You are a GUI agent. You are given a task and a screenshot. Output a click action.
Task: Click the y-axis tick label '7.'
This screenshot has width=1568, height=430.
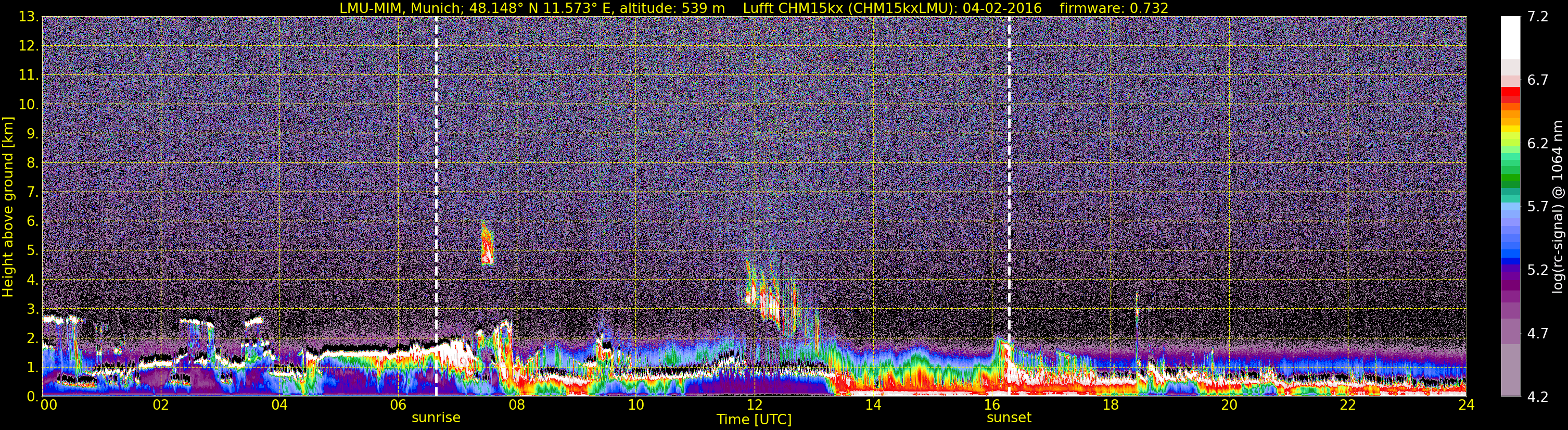coord(32,192)
